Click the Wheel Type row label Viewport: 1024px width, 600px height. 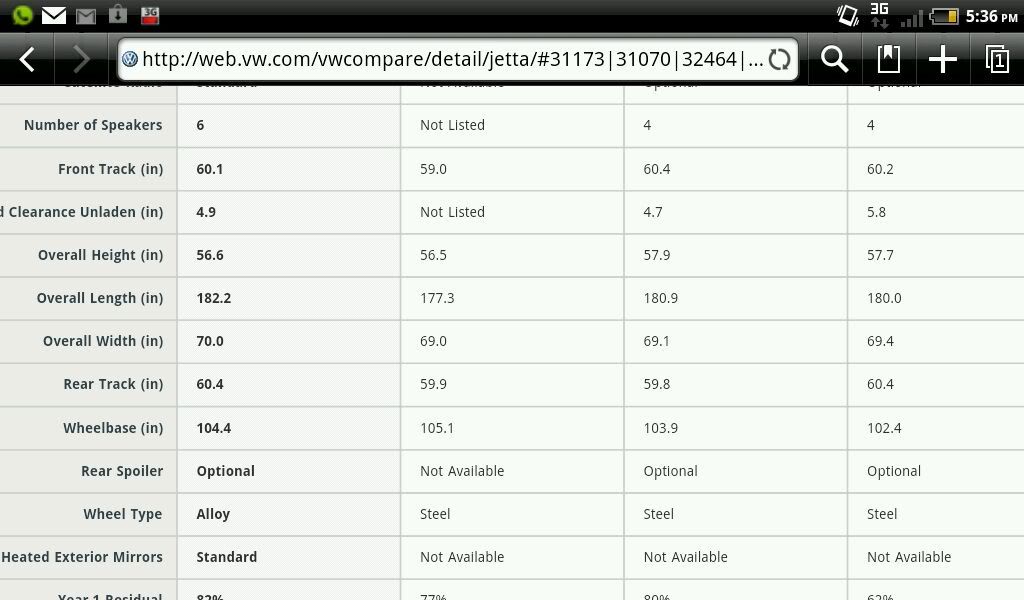pyautogui.click(x=123, y=514)
